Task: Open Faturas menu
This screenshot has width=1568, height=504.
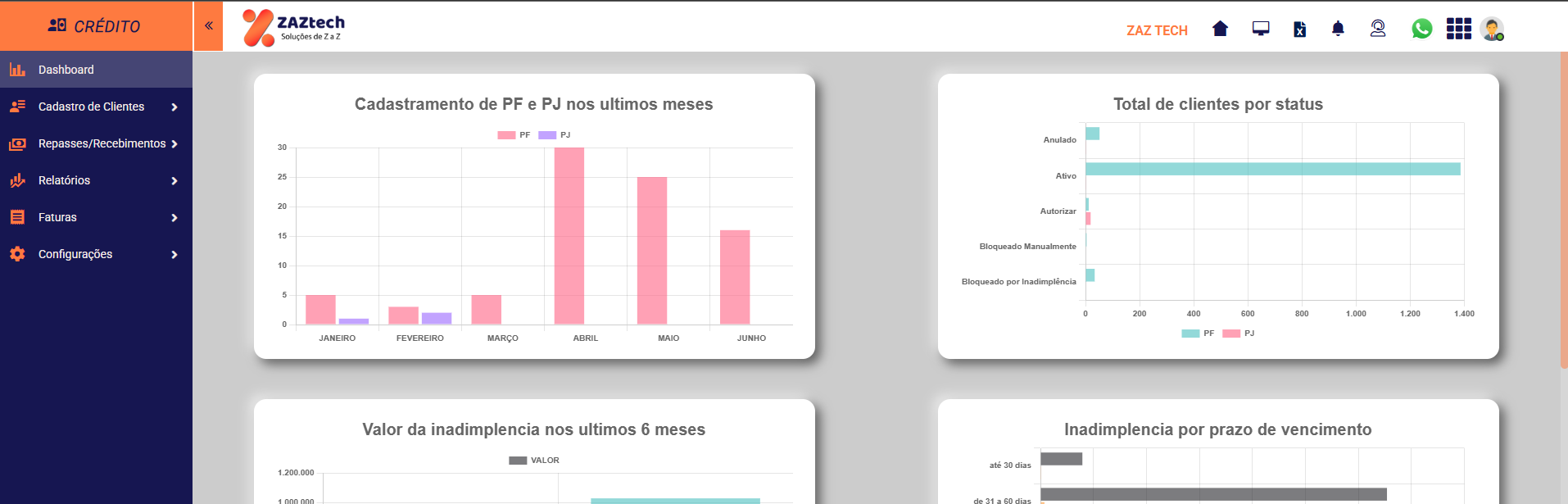Action: pos(96,217)
